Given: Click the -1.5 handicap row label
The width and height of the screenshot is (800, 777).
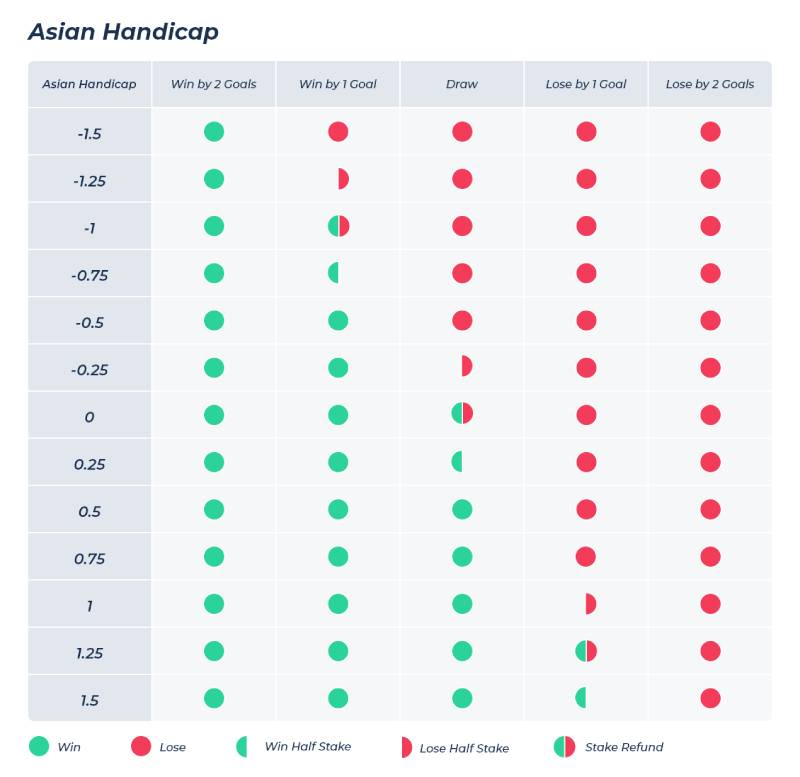Looking at the screenshot, I should point(90,133).
